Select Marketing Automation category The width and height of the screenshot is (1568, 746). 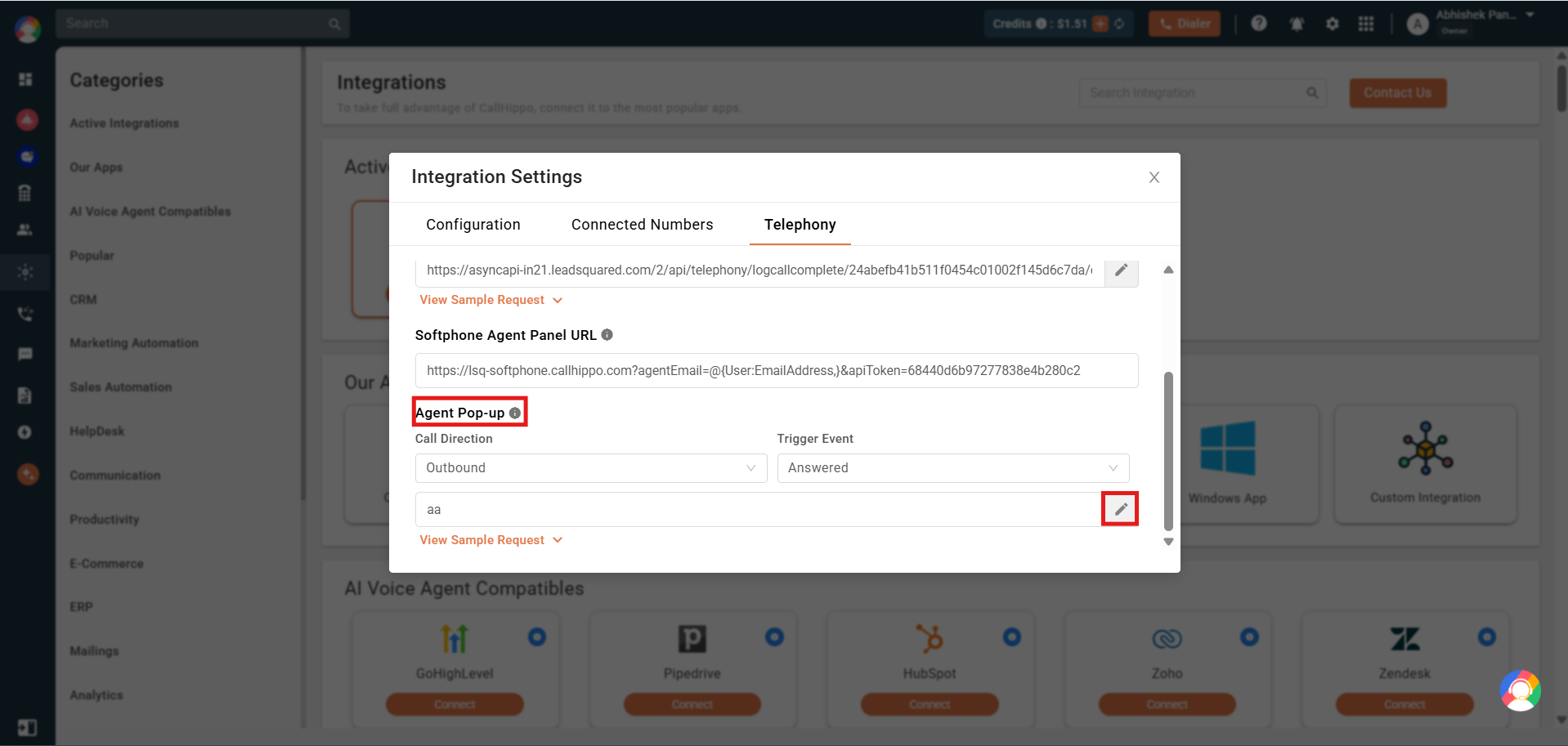(x=134, y=343)
